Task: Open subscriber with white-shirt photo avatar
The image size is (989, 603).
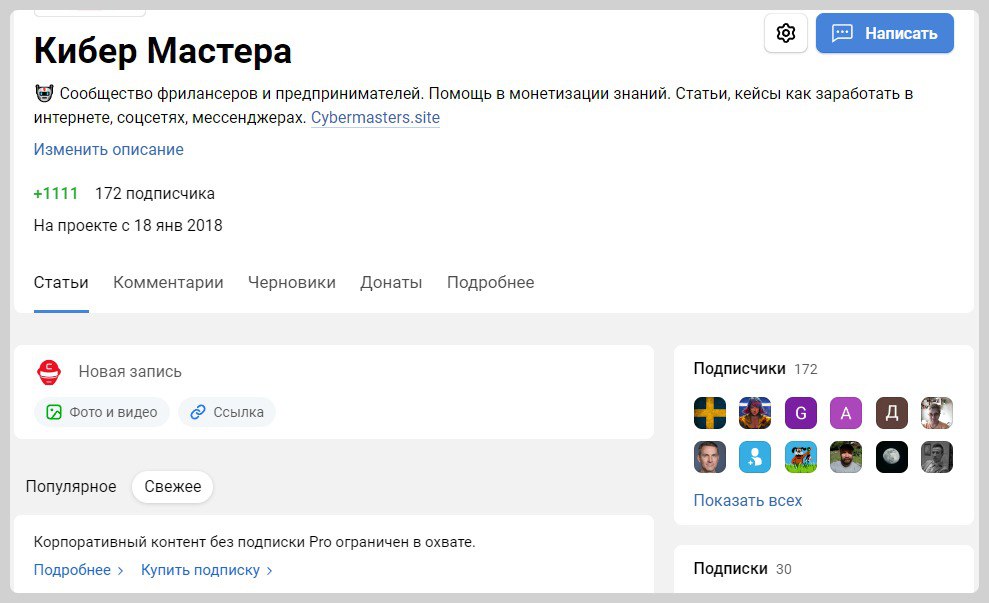Action: coord(937,413)
